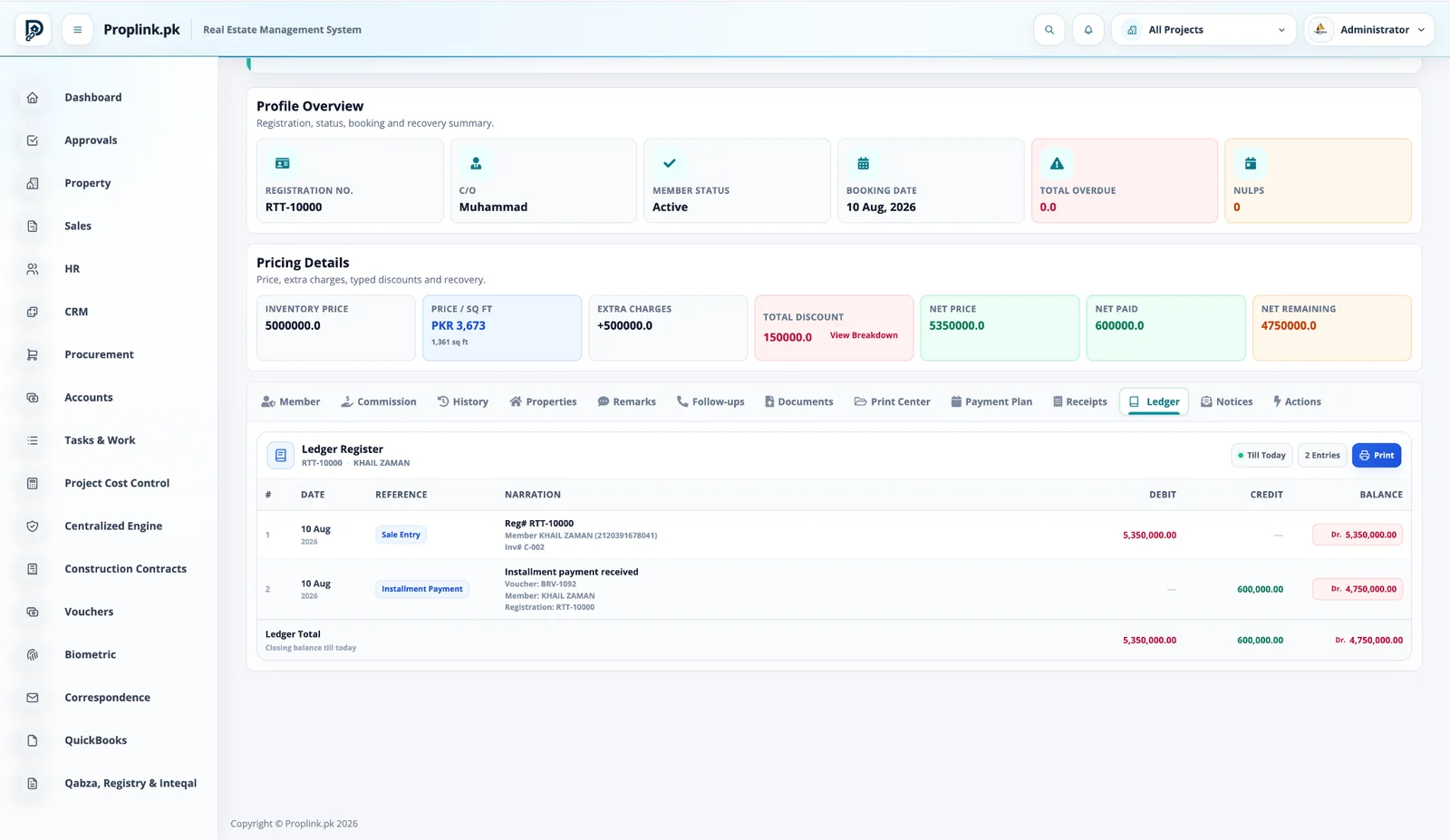Viewport: 1450px width, 840px height.
Task: Open the History tab
Action: 463,402
